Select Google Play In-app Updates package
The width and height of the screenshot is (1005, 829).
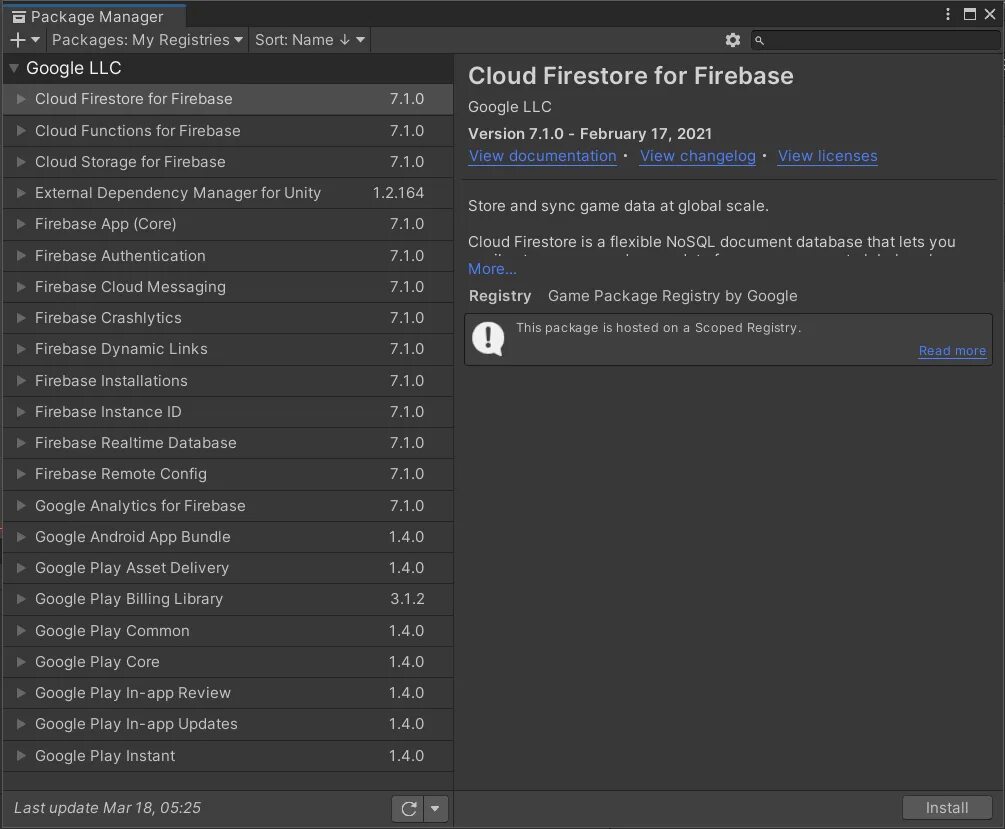[x=228, y=724]
